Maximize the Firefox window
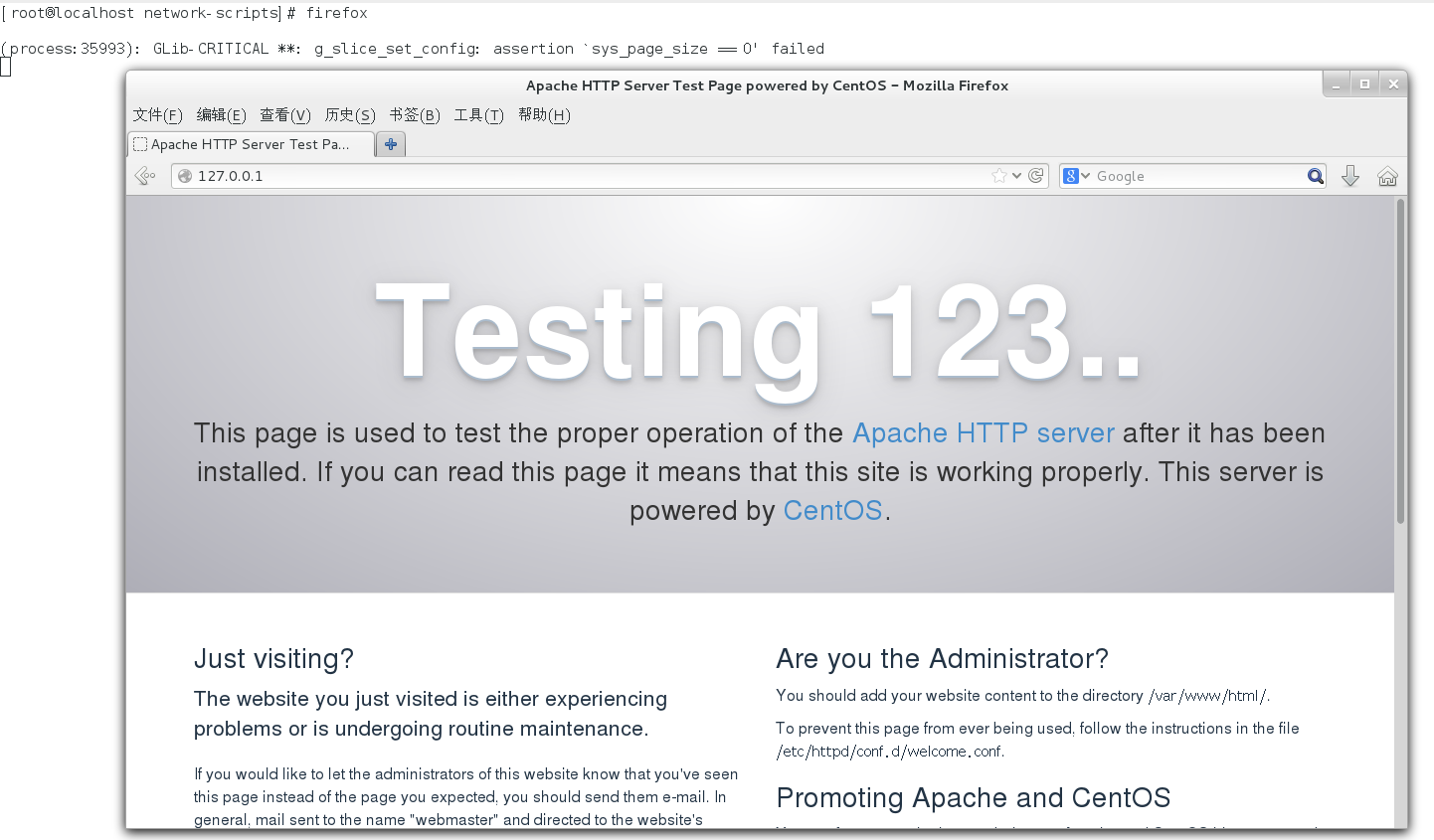The height and width of the screenshot is (840, 1434). tap(1365, 84)
